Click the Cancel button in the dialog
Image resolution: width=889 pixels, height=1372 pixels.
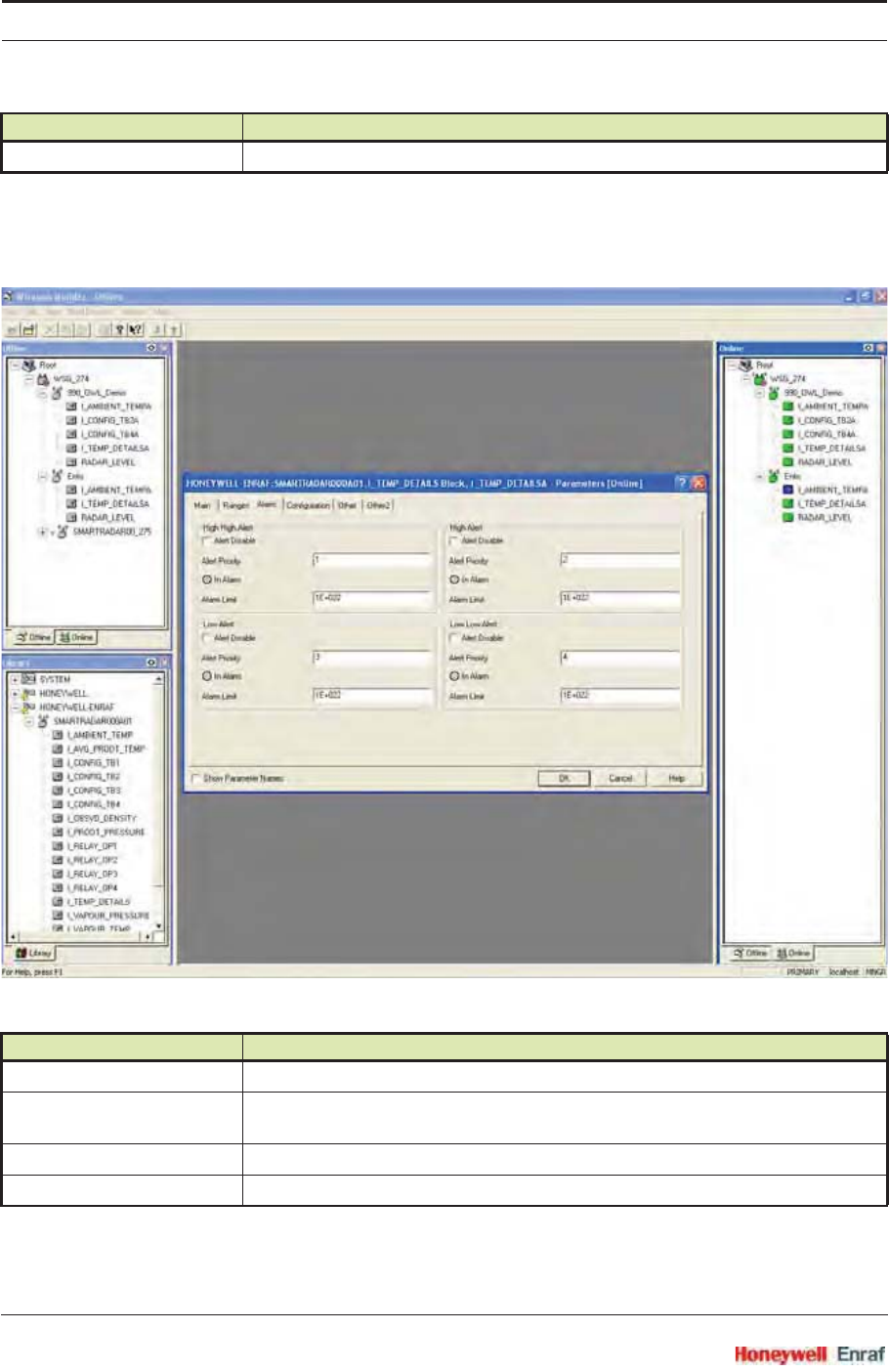coord(620,779)
